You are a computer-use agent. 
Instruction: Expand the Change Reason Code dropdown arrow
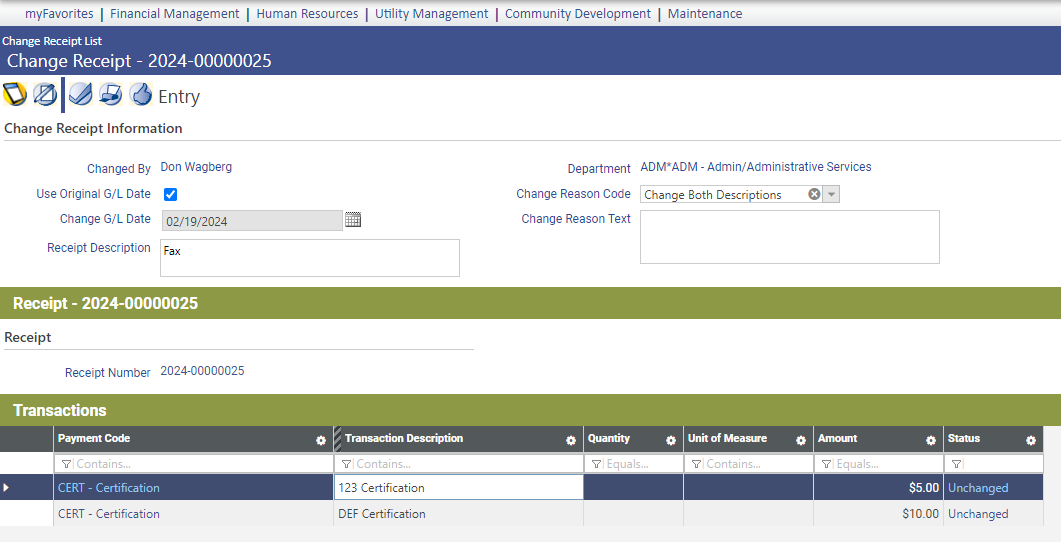[x=832, y=194]
